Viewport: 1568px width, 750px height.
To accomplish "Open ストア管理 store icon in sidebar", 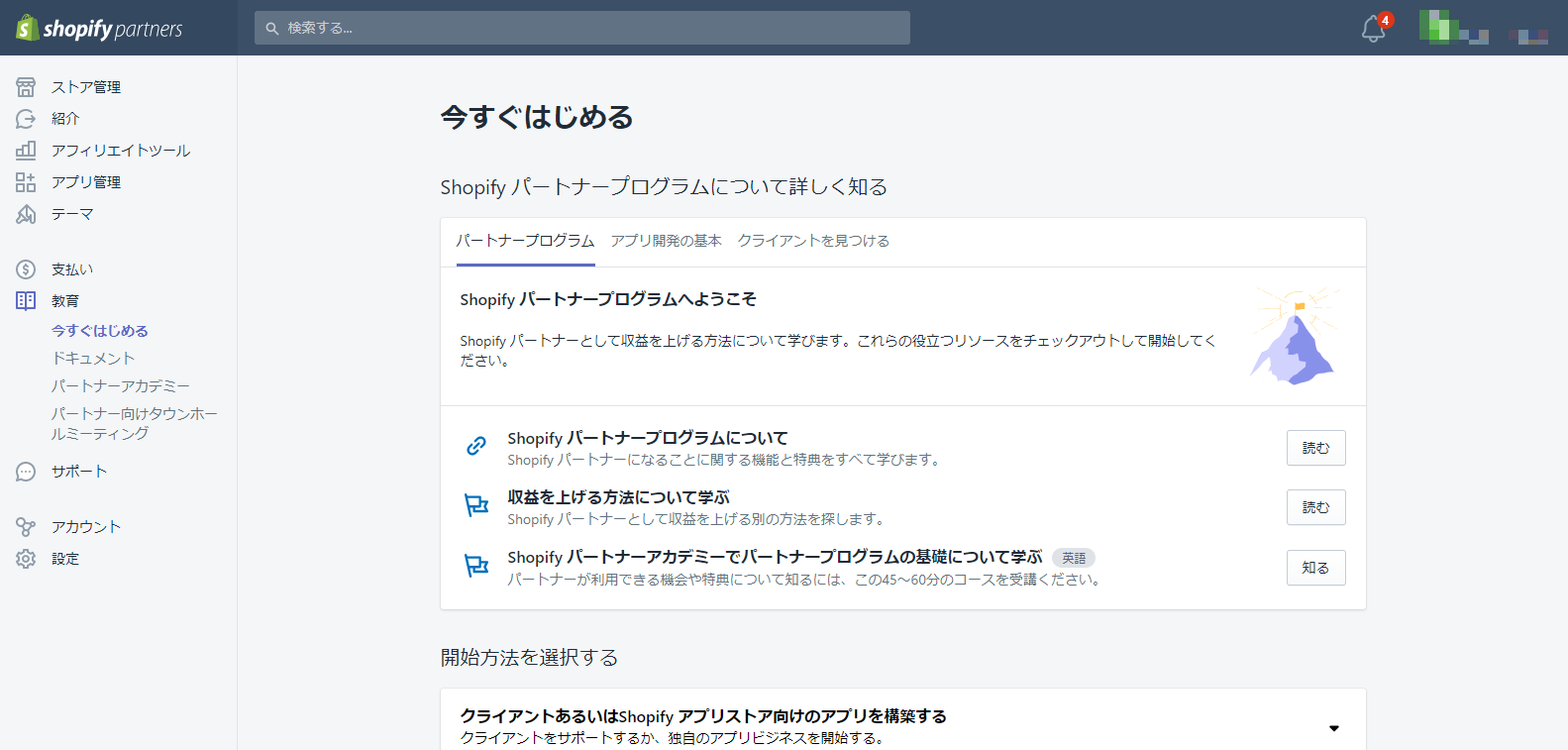I will point(26,87).
